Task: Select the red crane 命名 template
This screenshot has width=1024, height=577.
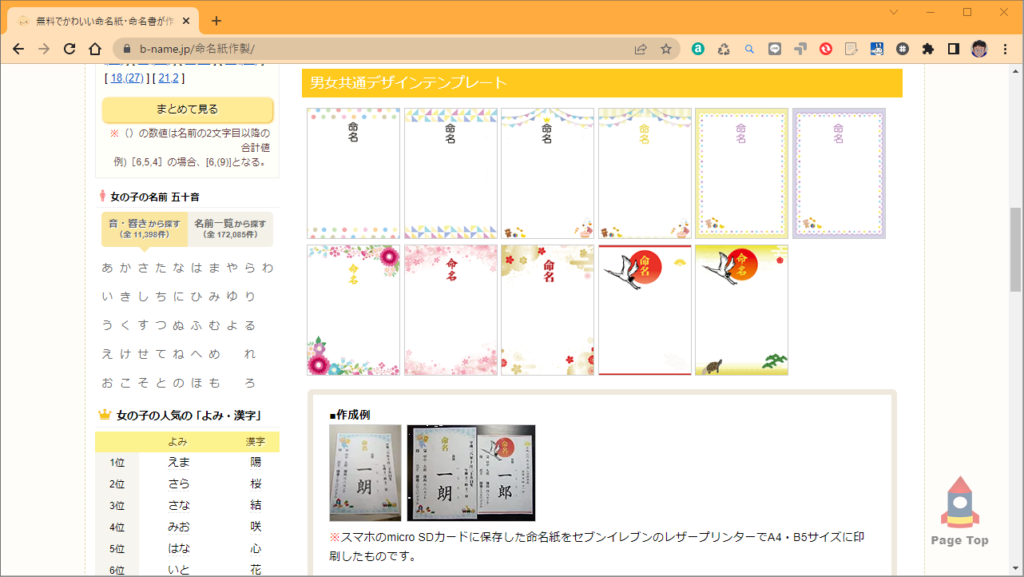Action: pos(645,310)
